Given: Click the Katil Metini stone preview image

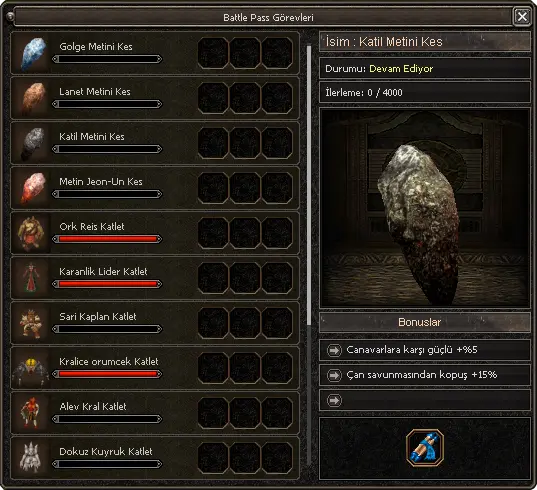Looking at the screenshot, I should [425, 208].
